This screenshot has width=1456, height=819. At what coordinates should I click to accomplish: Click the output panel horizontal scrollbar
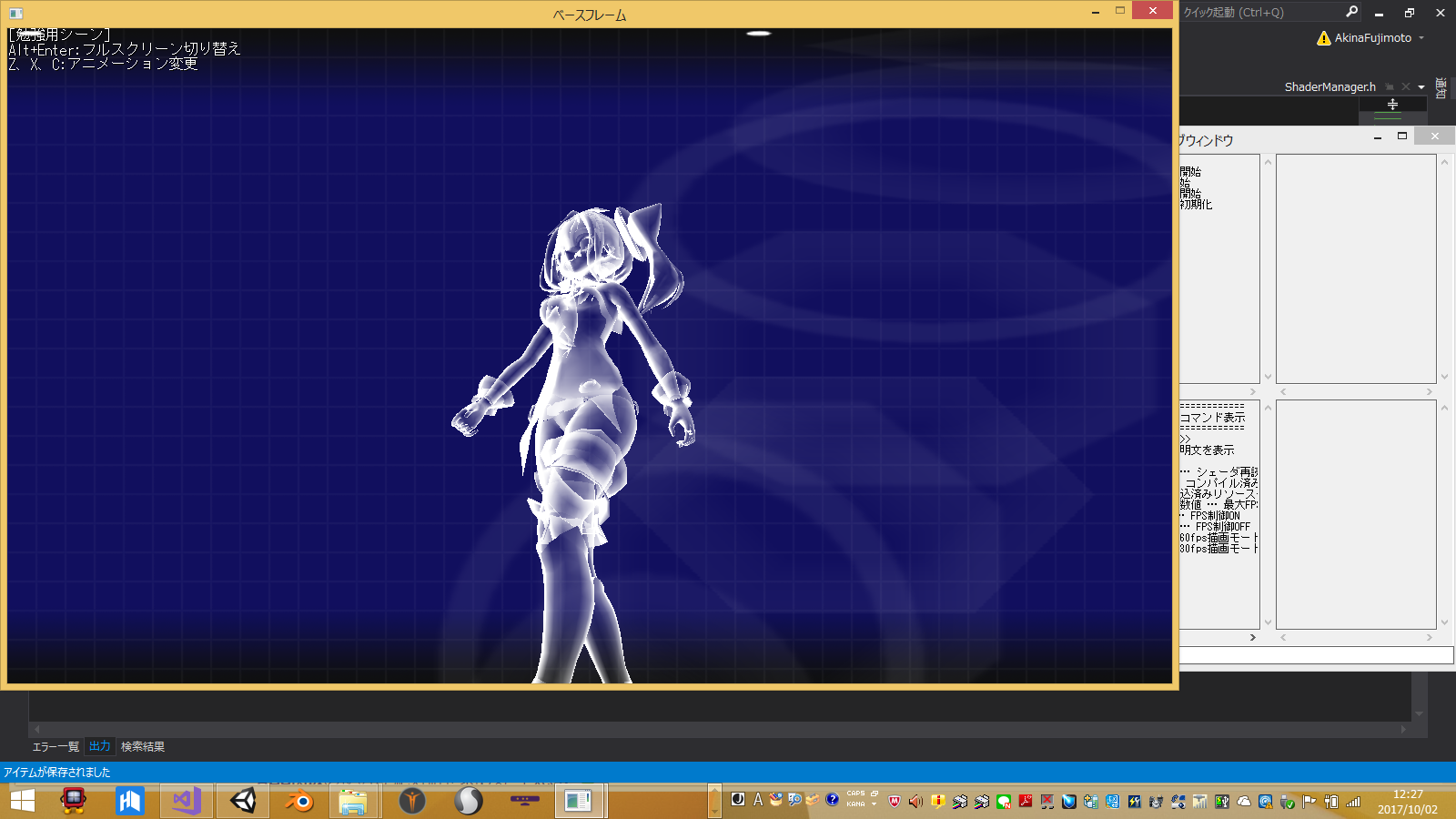(720, 729)
